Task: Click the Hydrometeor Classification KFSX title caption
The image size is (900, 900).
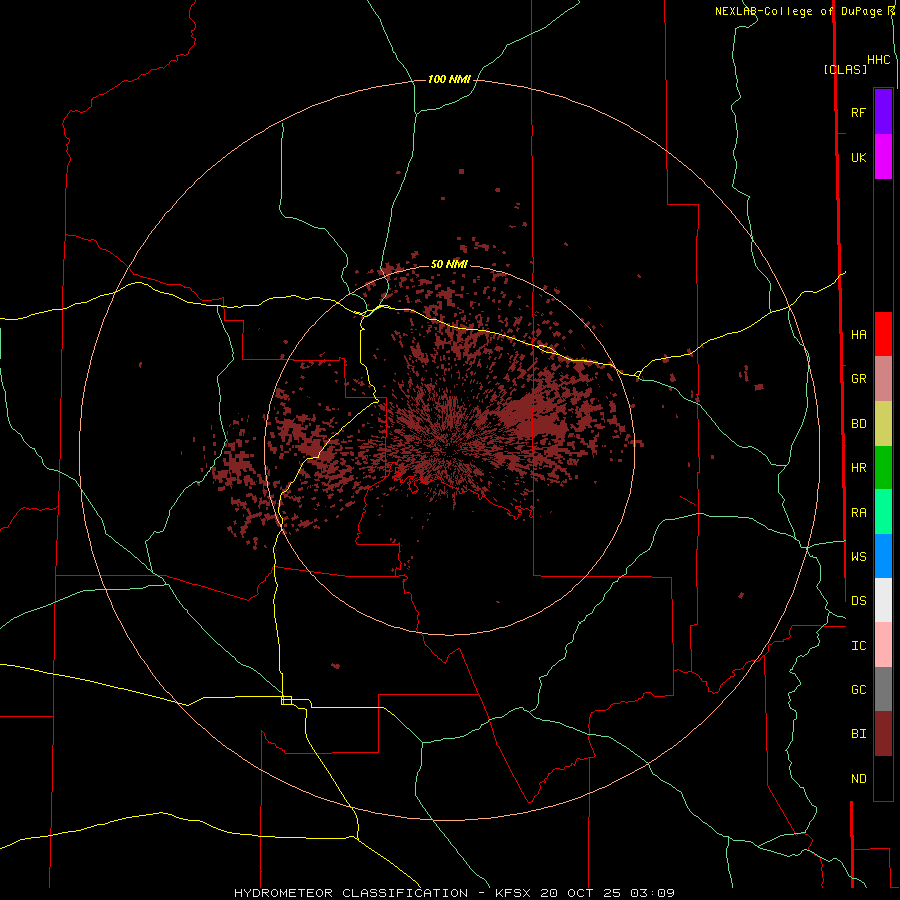Action: pyautogui.click(x=454, y=893)
